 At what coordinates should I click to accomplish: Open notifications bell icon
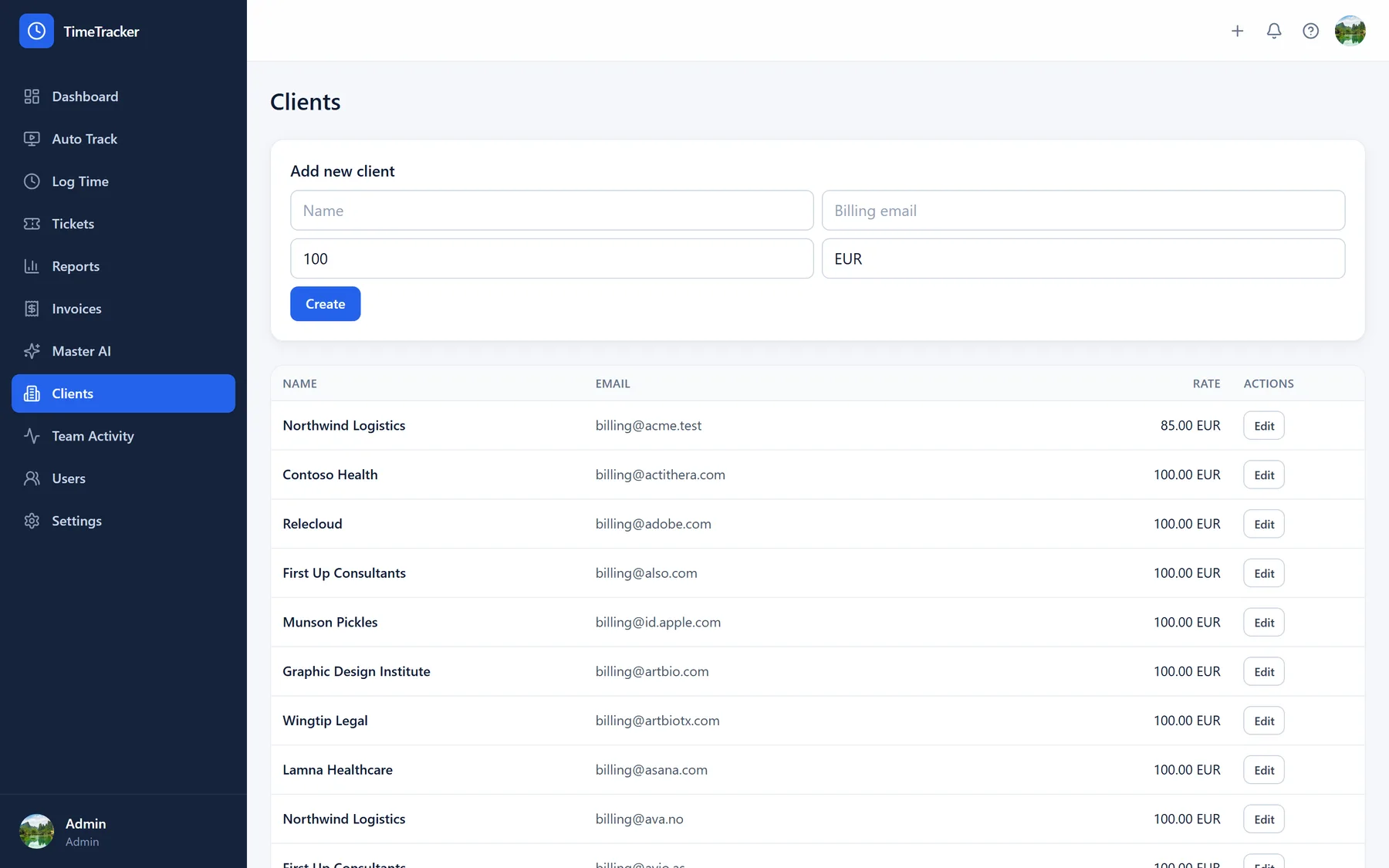click(x=1274, y=31)
